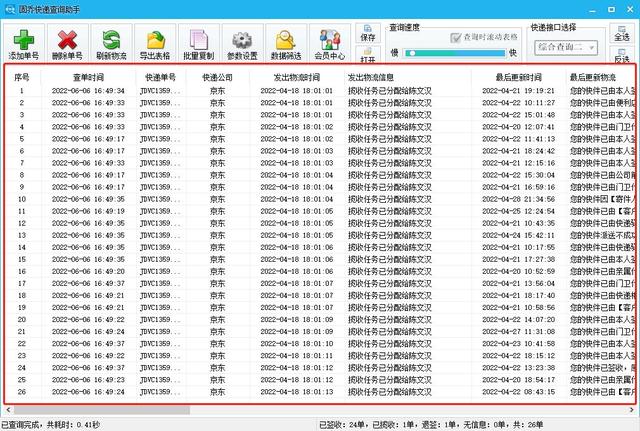Sort by 快递单号 column header
The height and width of the screenshot is (431, 640).
point(160,77)
